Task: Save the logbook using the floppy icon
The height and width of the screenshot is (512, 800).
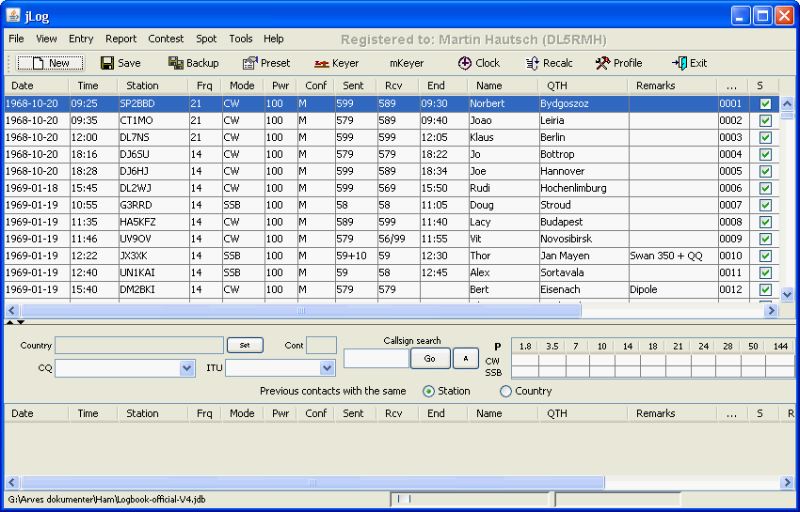Action: 120,63
